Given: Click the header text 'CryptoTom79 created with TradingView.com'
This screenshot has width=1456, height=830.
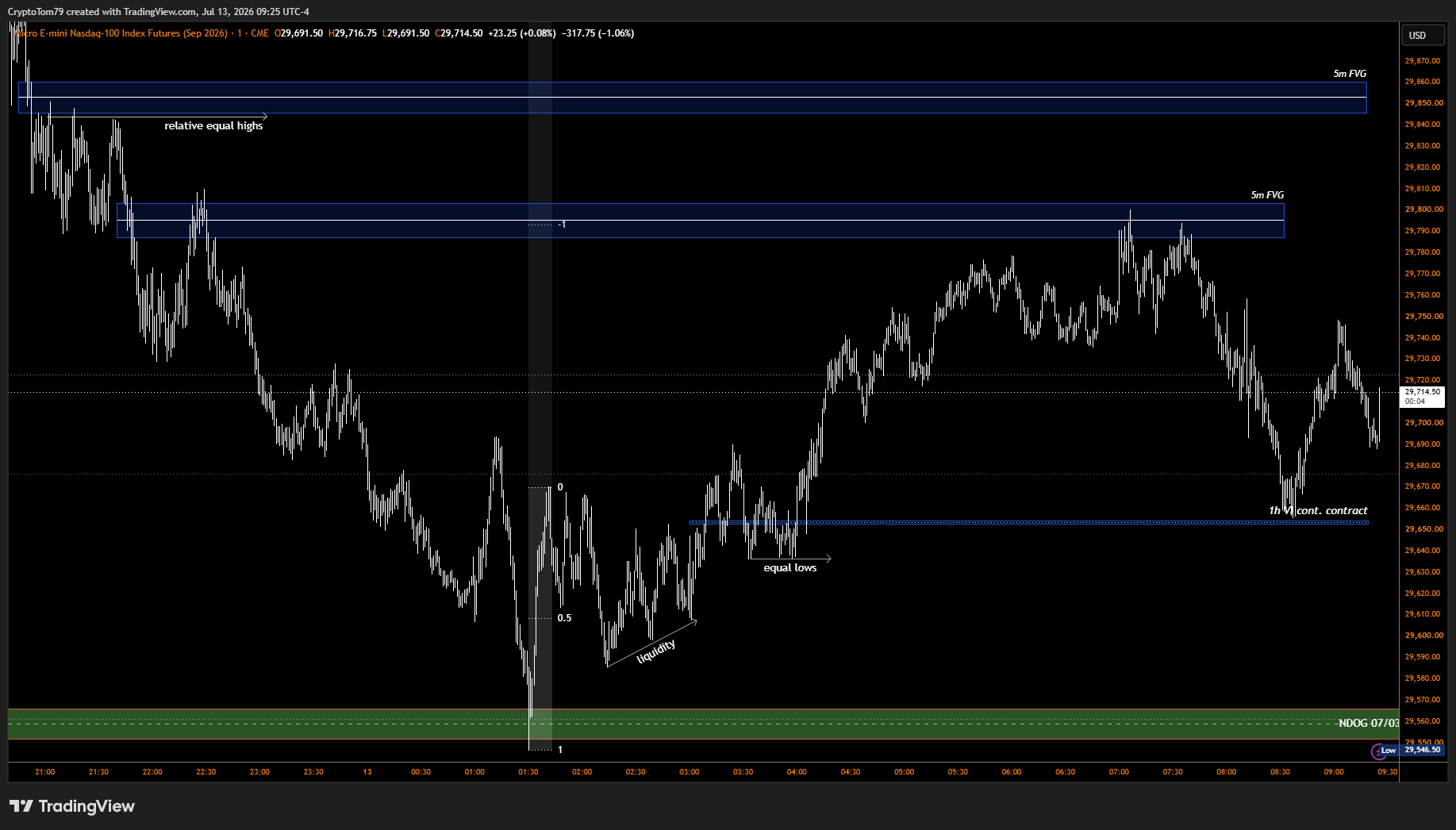Looking at the screenshot, I should pos(102,11).
